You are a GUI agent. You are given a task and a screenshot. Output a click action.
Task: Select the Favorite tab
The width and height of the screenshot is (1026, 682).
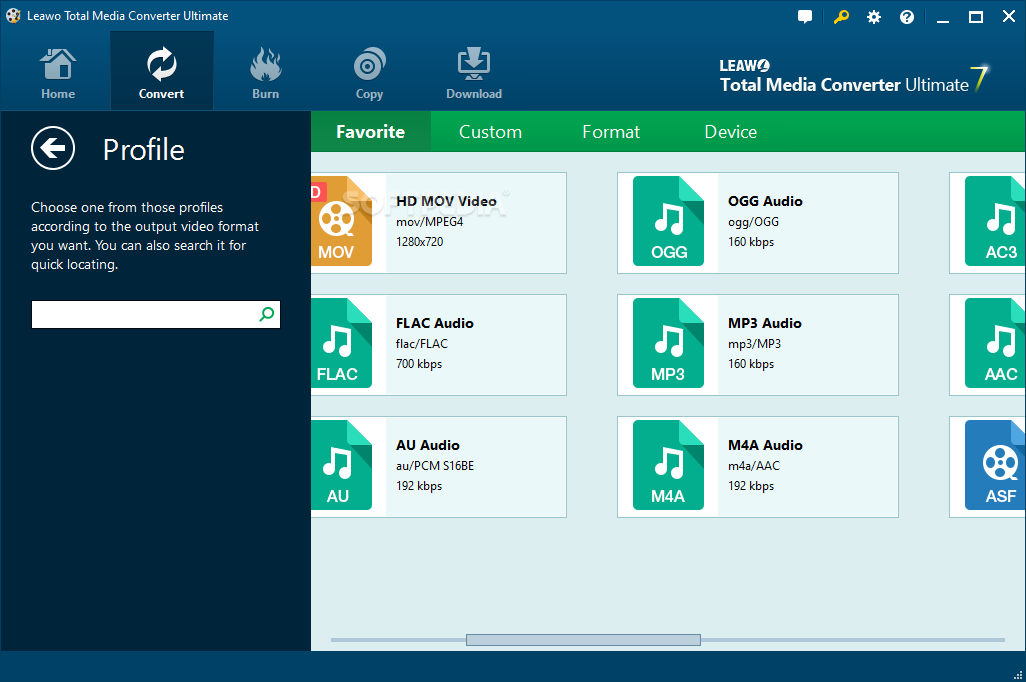coord(370,132)
